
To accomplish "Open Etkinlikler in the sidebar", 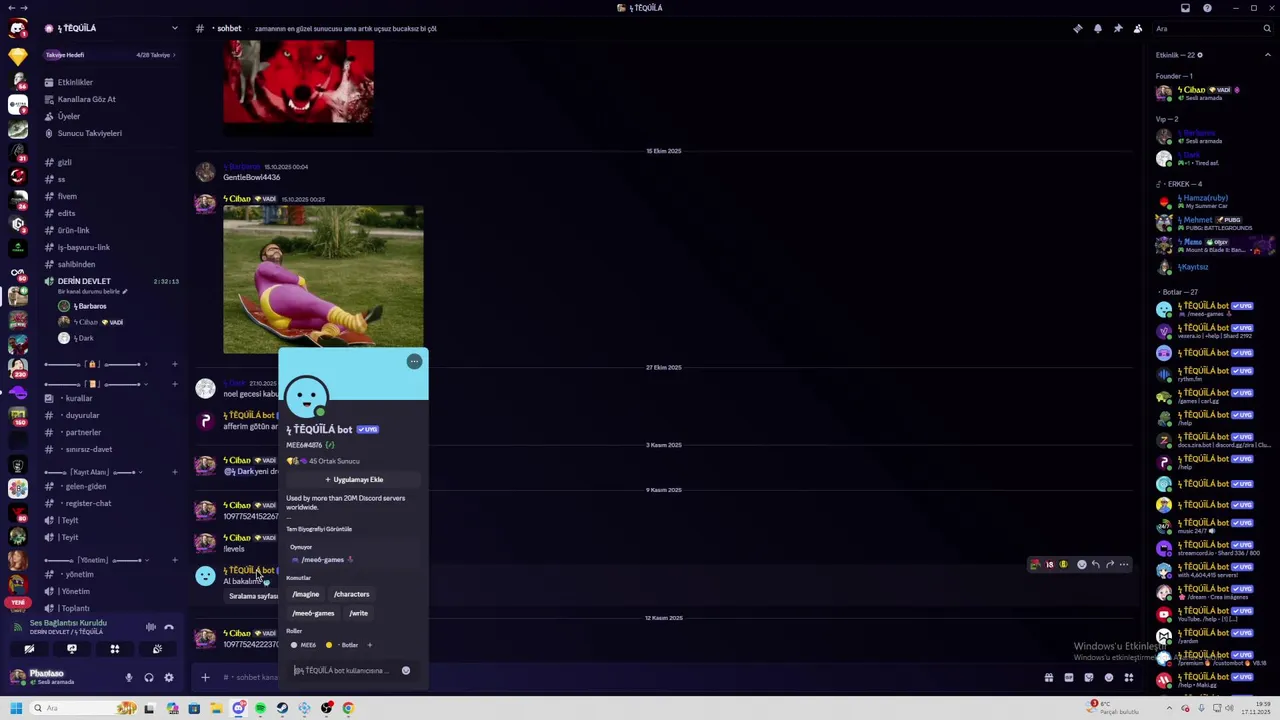I will click(x=110, y=82).
